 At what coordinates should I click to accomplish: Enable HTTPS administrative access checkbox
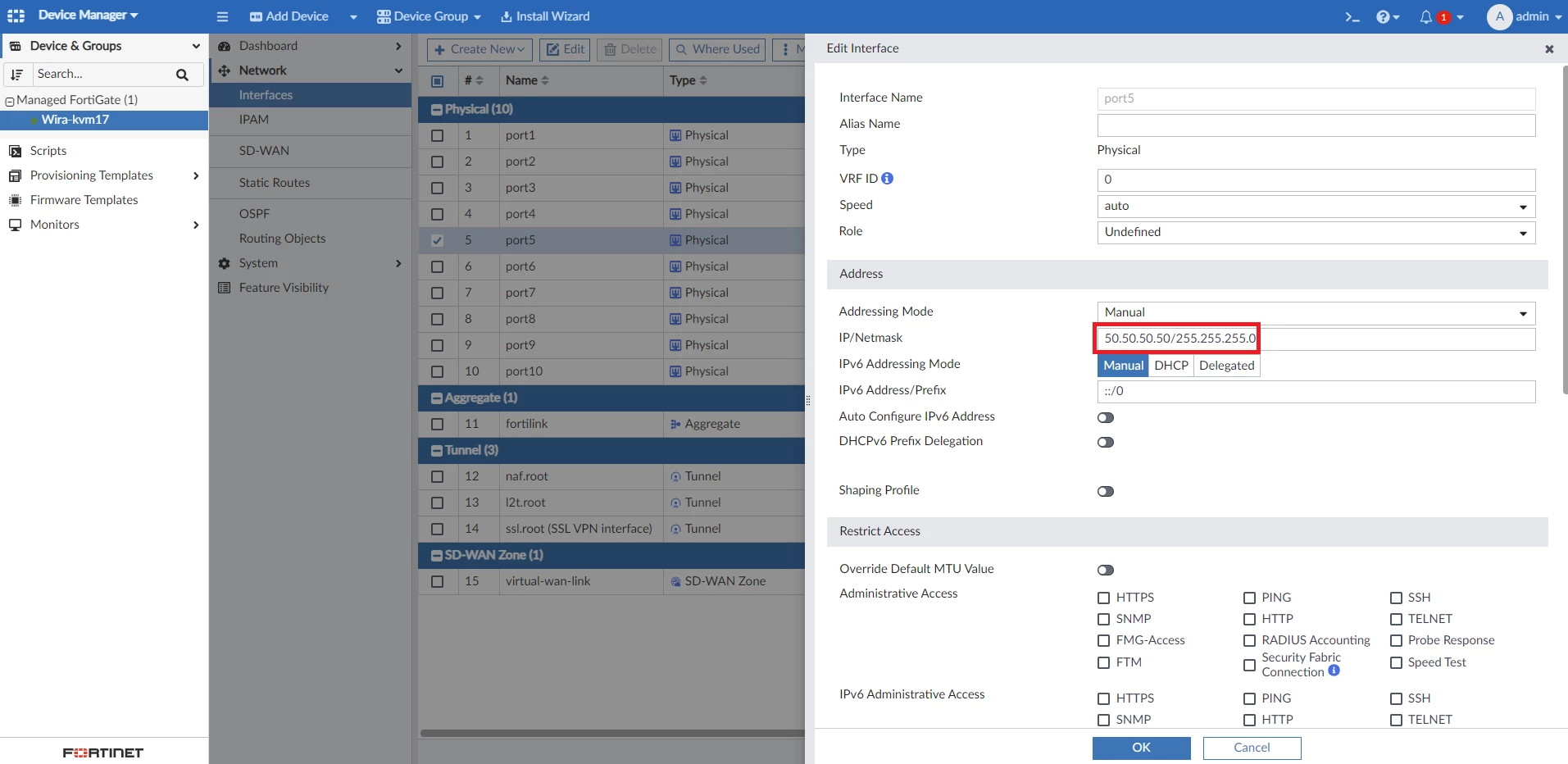[x=1104, y=598]
